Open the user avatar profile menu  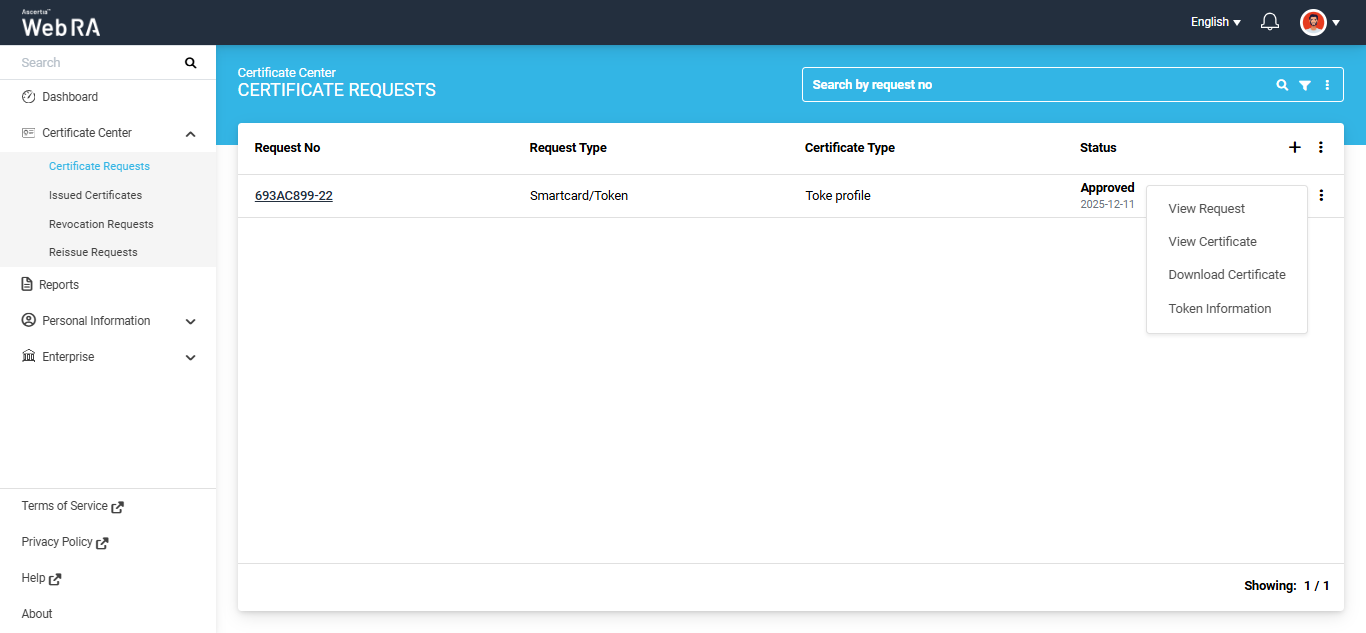pyautogui.click(x=1319, y=22)
